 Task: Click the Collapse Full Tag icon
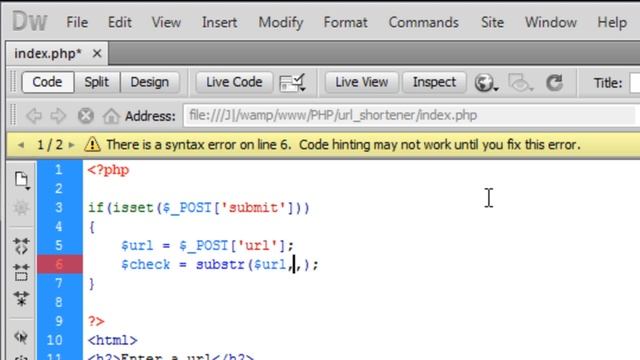point(21,246)
